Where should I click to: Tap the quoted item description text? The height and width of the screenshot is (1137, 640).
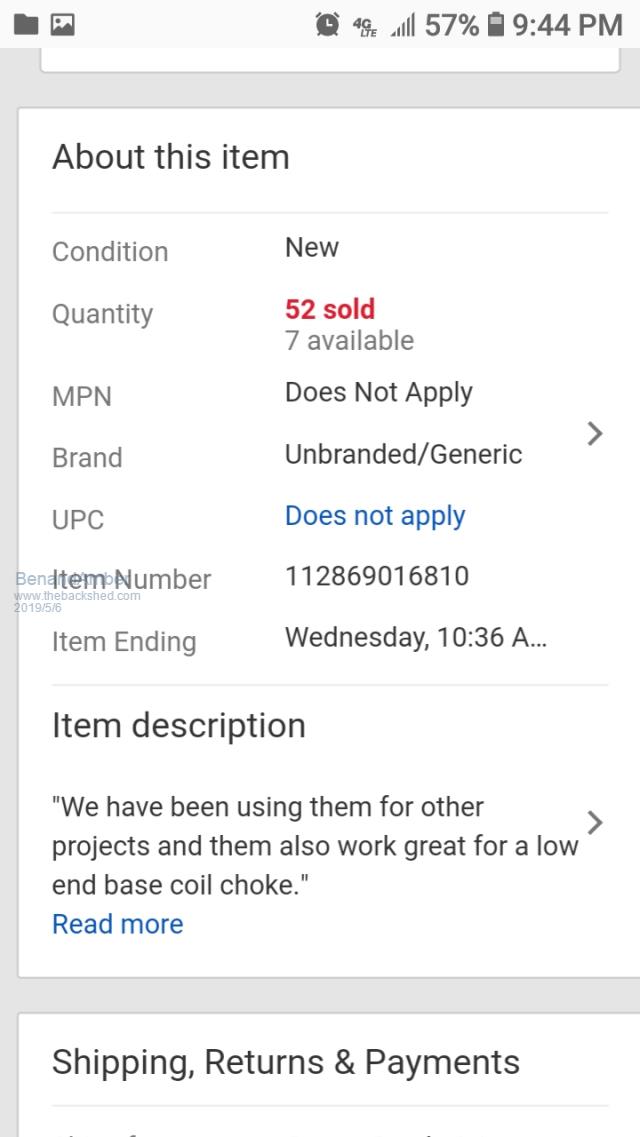315,845
